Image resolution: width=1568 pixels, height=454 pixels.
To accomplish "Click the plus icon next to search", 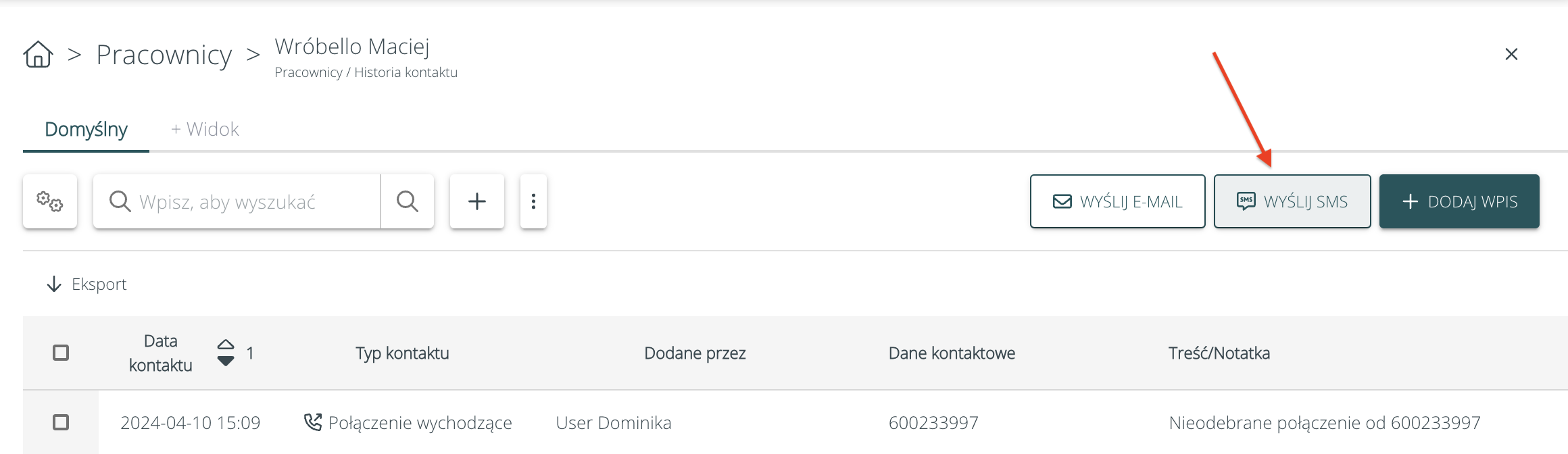I will click(x=477, y=201).
